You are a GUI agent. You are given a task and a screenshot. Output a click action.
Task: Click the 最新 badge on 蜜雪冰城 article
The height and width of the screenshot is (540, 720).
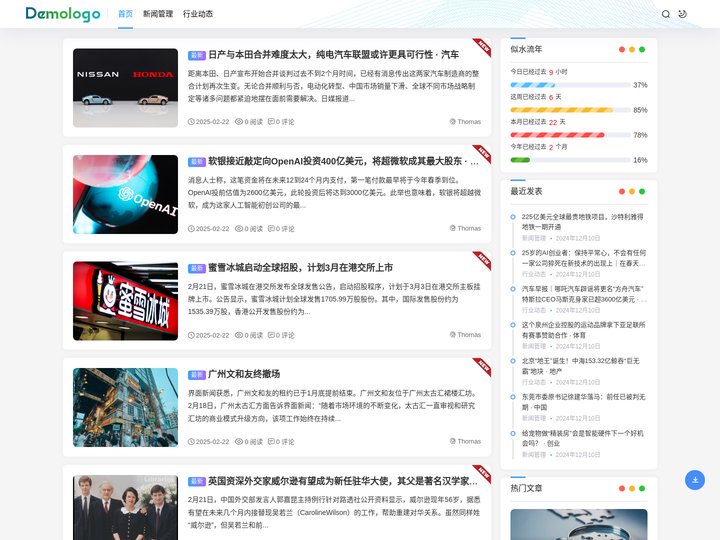197,268
